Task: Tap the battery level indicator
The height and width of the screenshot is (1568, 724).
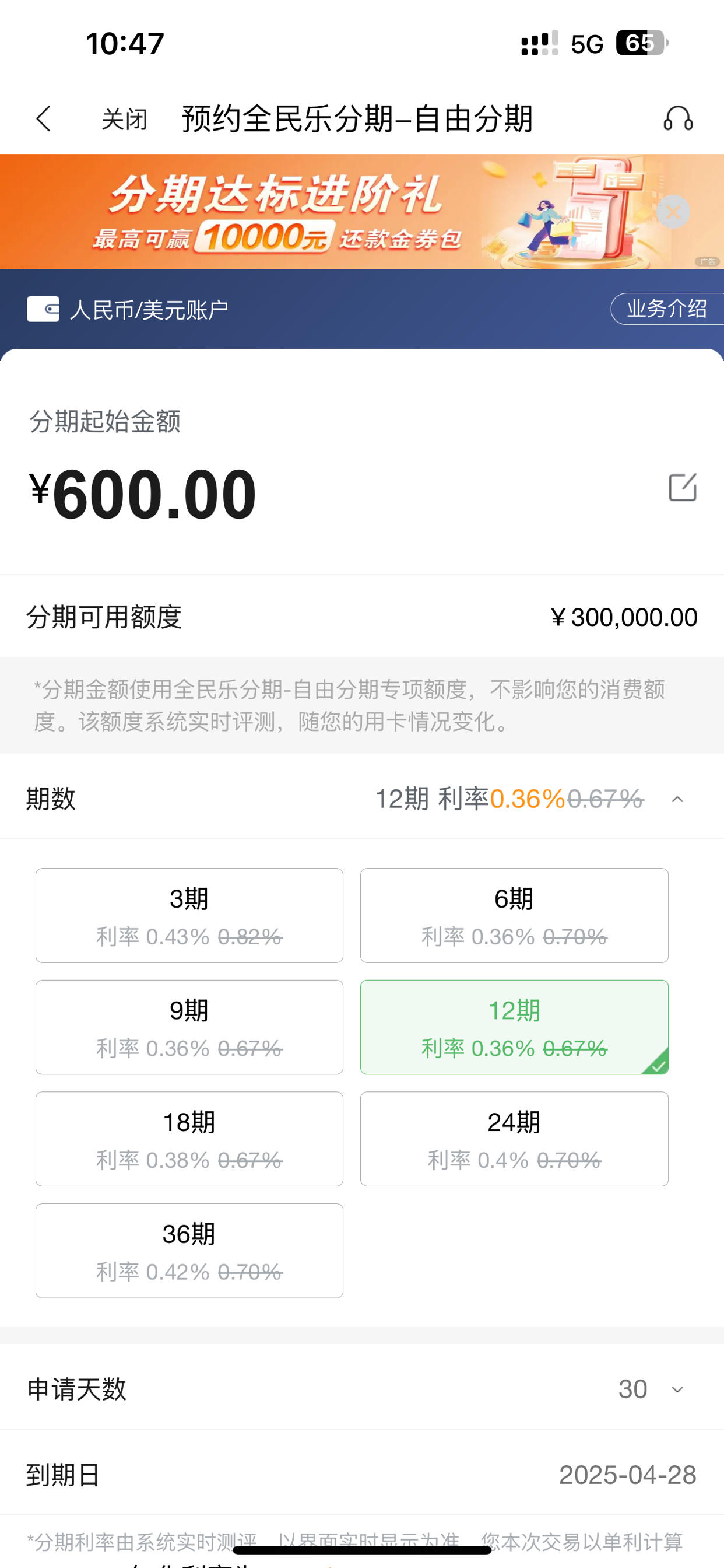Action: coord(642,43)
